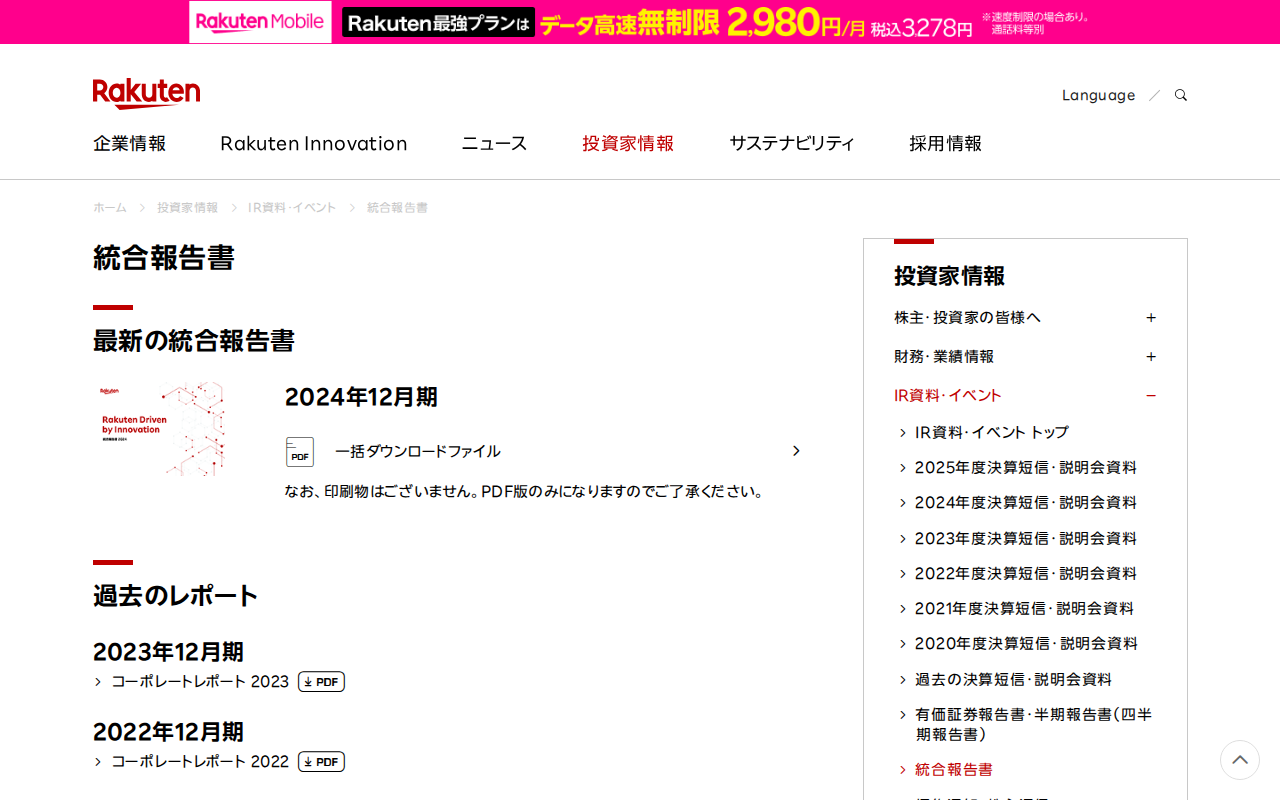This screenshot has height=800, width=1280.
Task: Click the PDF file icon for 一括ダウンロードファイル
Action: click(300, 452)
